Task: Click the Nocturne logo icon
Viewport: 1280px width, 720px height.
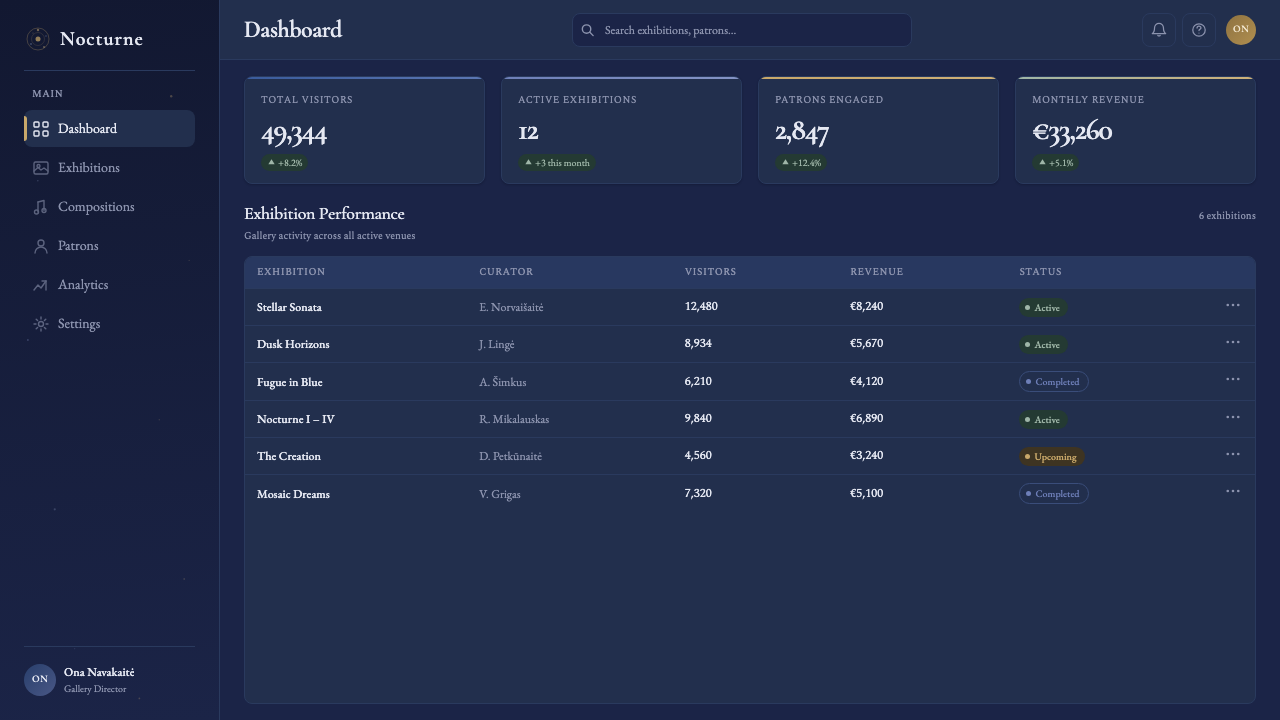Action: pyautogui.click(x=38, y=39)
